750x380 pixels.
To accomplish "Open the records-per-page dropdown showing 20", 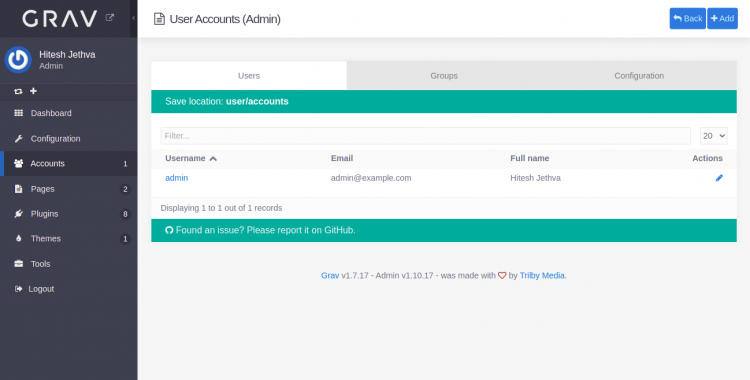I will [x=714, y=136].
